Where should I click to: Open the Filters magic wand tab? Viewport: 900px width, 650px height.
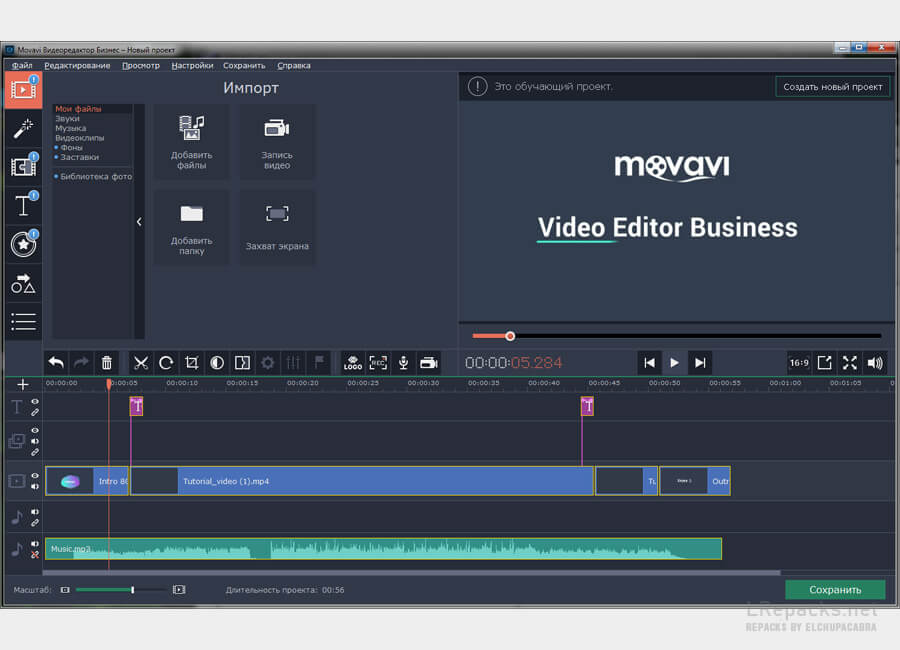pos(23,128)
